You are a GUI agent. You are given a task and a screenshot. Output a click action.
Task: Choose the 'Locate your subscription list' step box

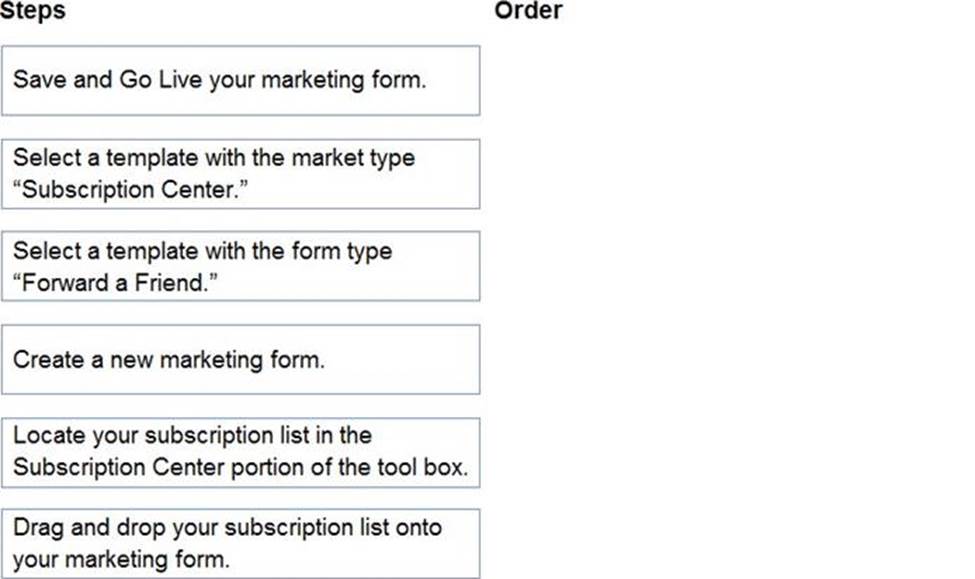click(x=240, y=452)
